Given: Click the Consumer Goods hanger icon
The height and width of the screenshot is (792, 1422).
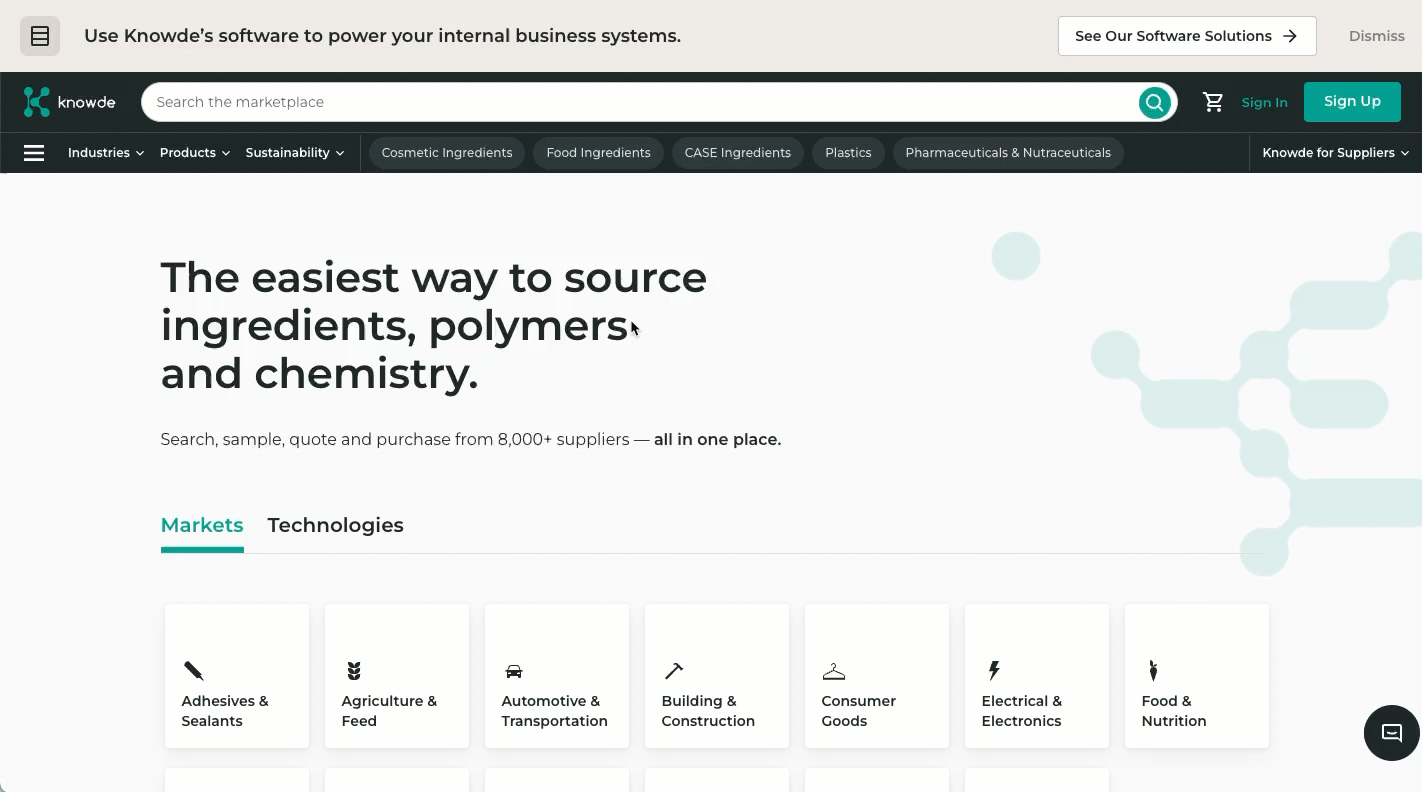Looking at the screenshot, I should click(834, 671).
